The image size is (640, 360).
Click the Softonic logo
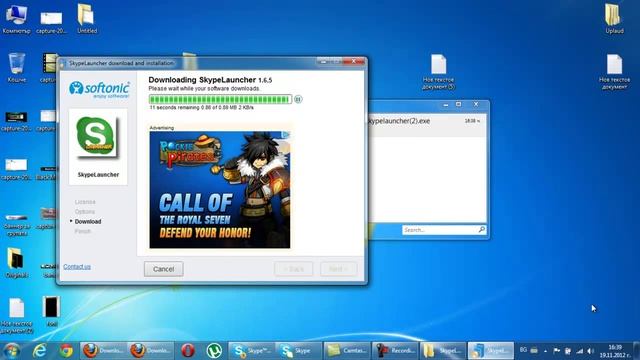(99, 89)
